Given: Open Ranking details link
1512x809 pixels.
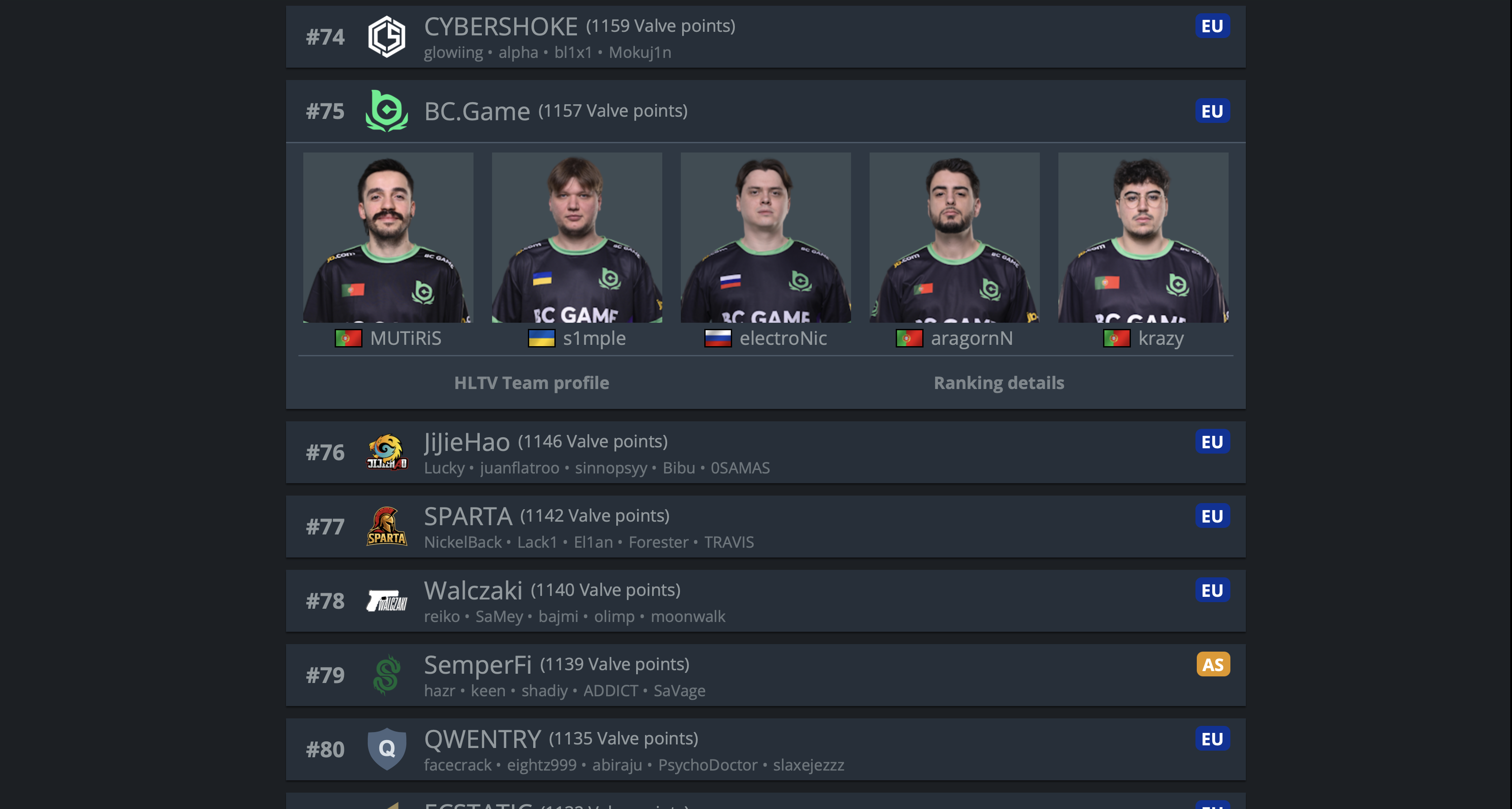Looking at the screenshot, I should click(998, 383).
